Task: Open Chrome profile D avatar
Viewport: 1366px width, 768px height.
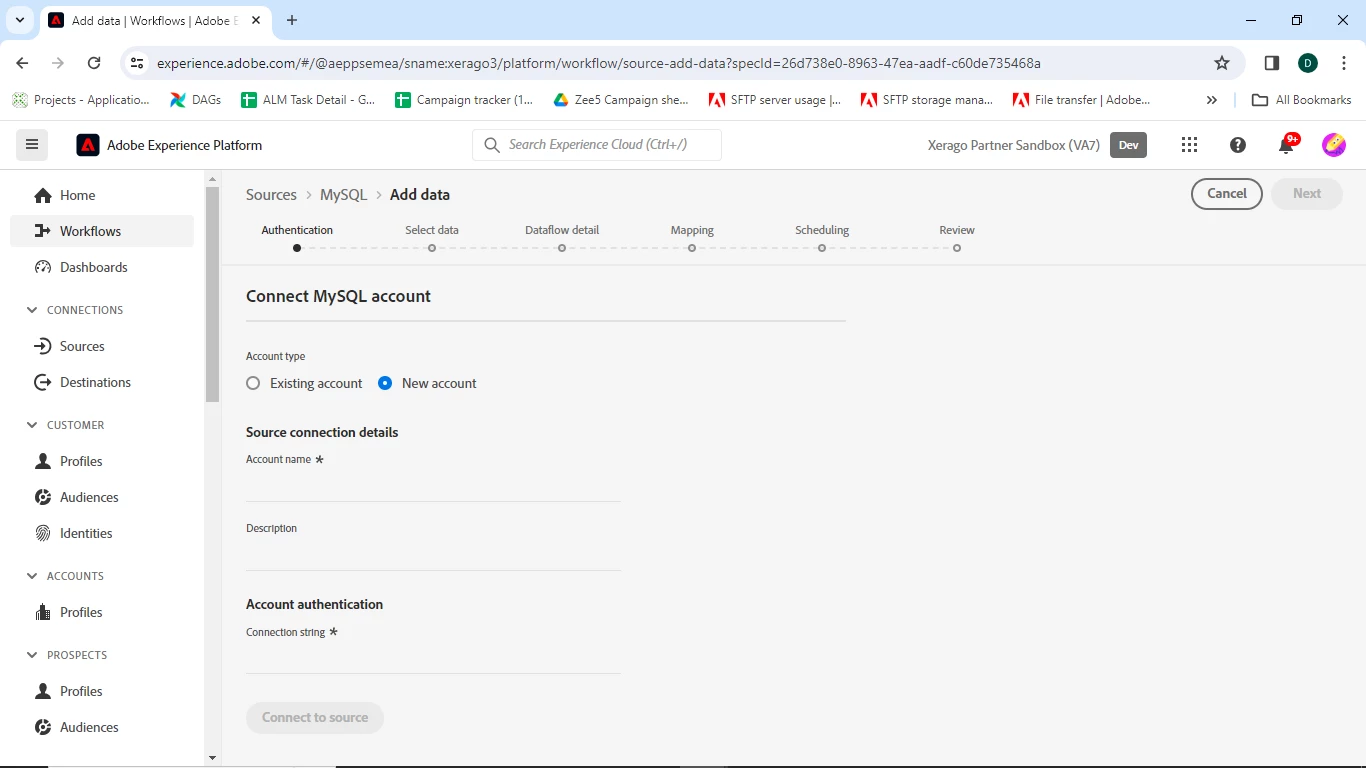Action: tap(1308, 63)
